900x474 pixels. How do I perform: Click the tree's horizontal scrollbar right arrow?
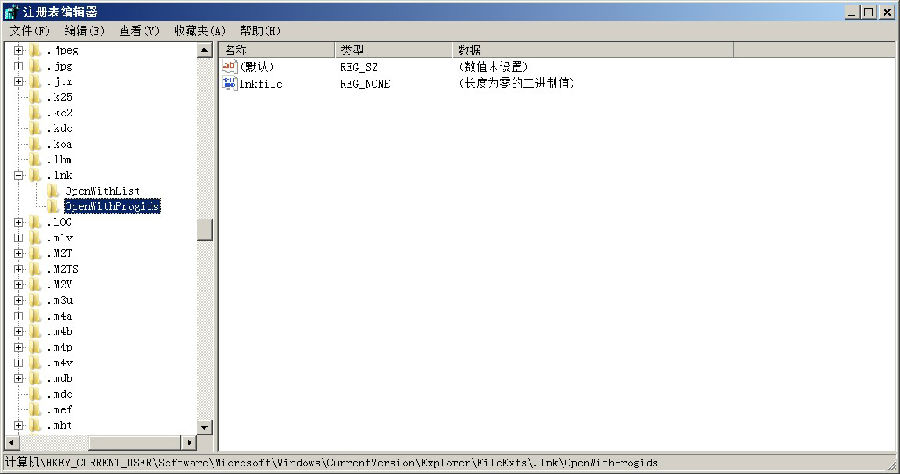point(190,442)
